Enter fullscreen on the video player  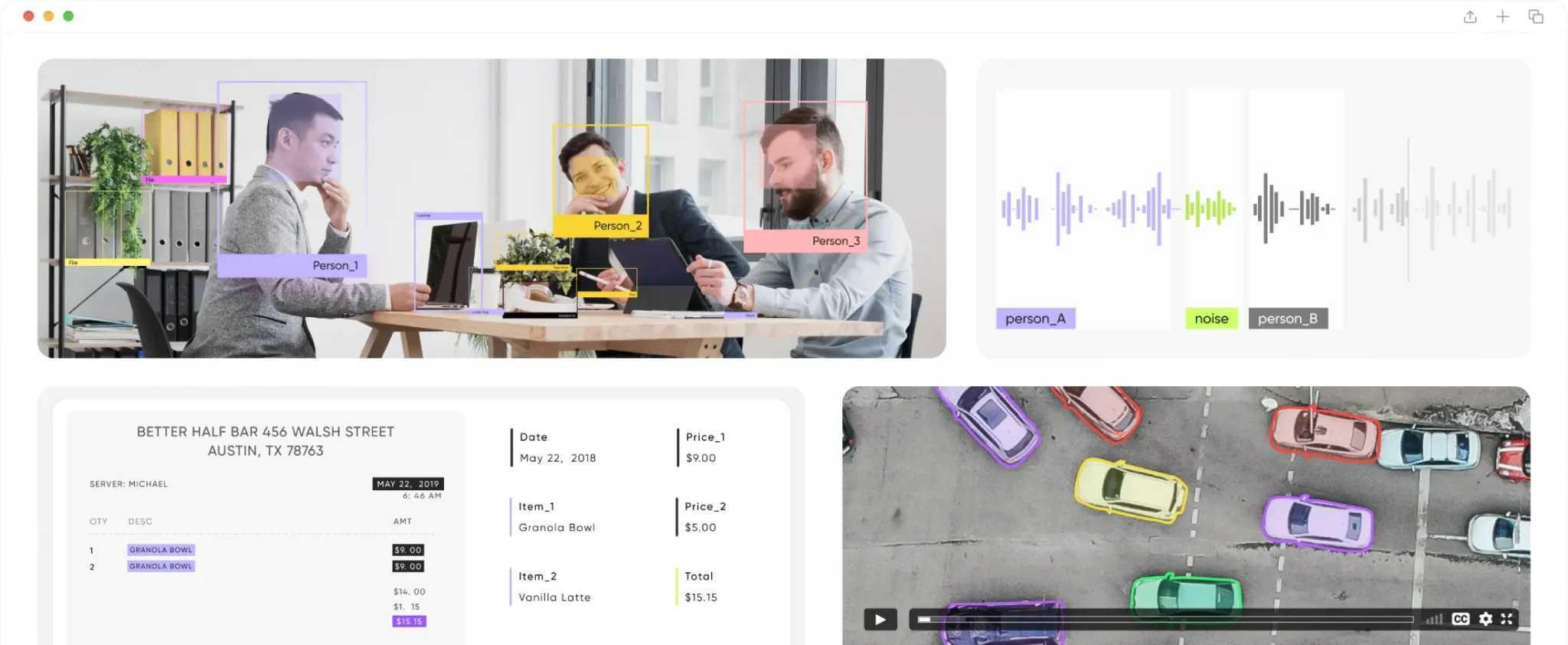1507,619
